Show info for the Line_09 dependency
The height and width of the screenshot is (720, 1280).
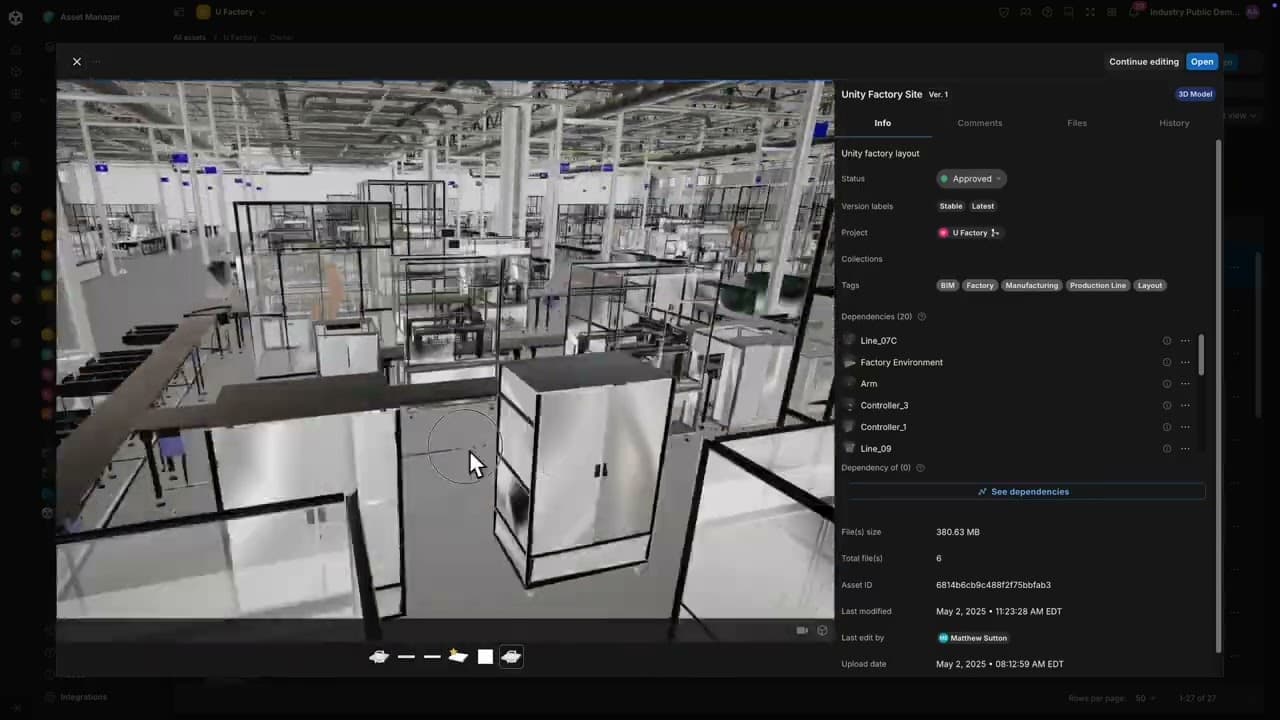click(1166, 449)
